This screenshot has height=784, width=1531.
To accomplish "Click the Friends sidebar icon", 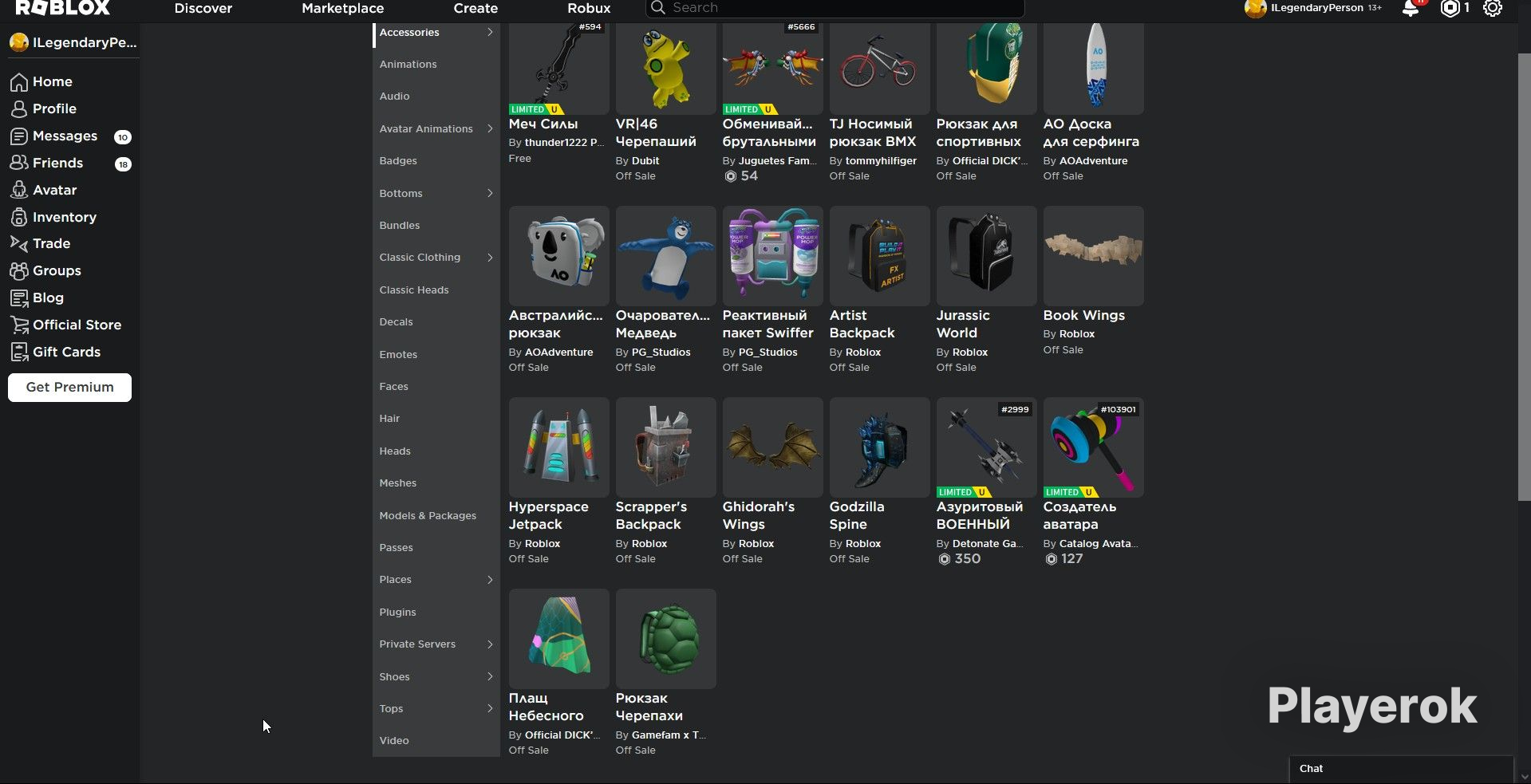I will pos(19,163).
